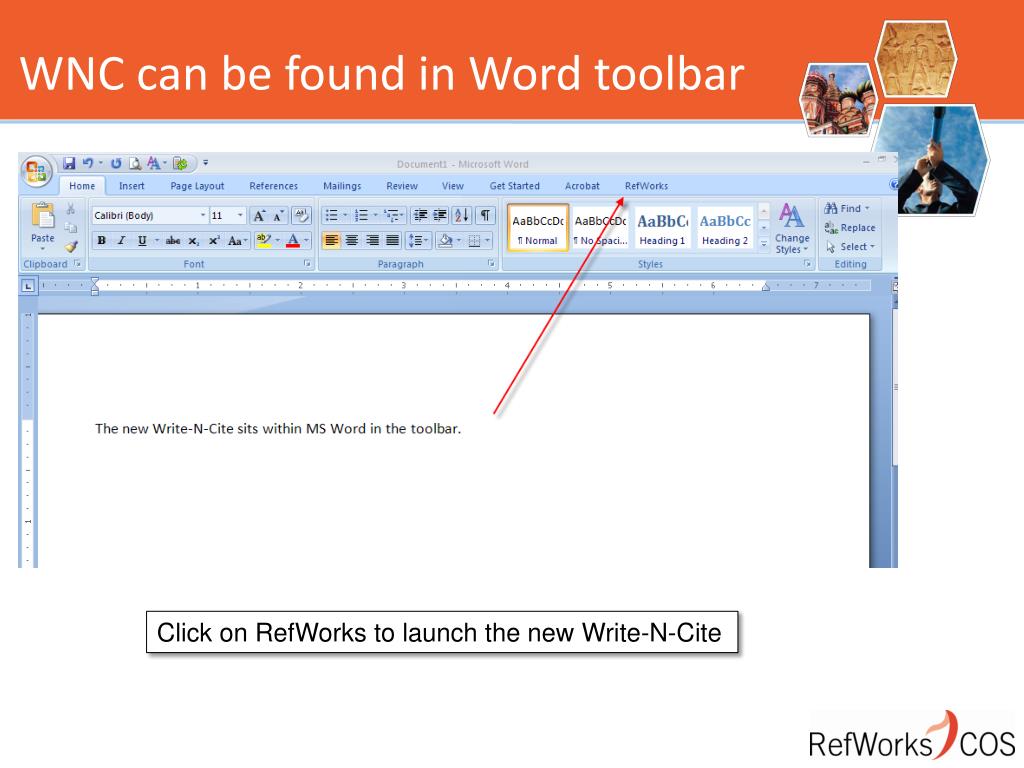This screenshot has height=768, width=1024.
Task: Redo action in Quick Access toolbar
Action: coord(116,163)
